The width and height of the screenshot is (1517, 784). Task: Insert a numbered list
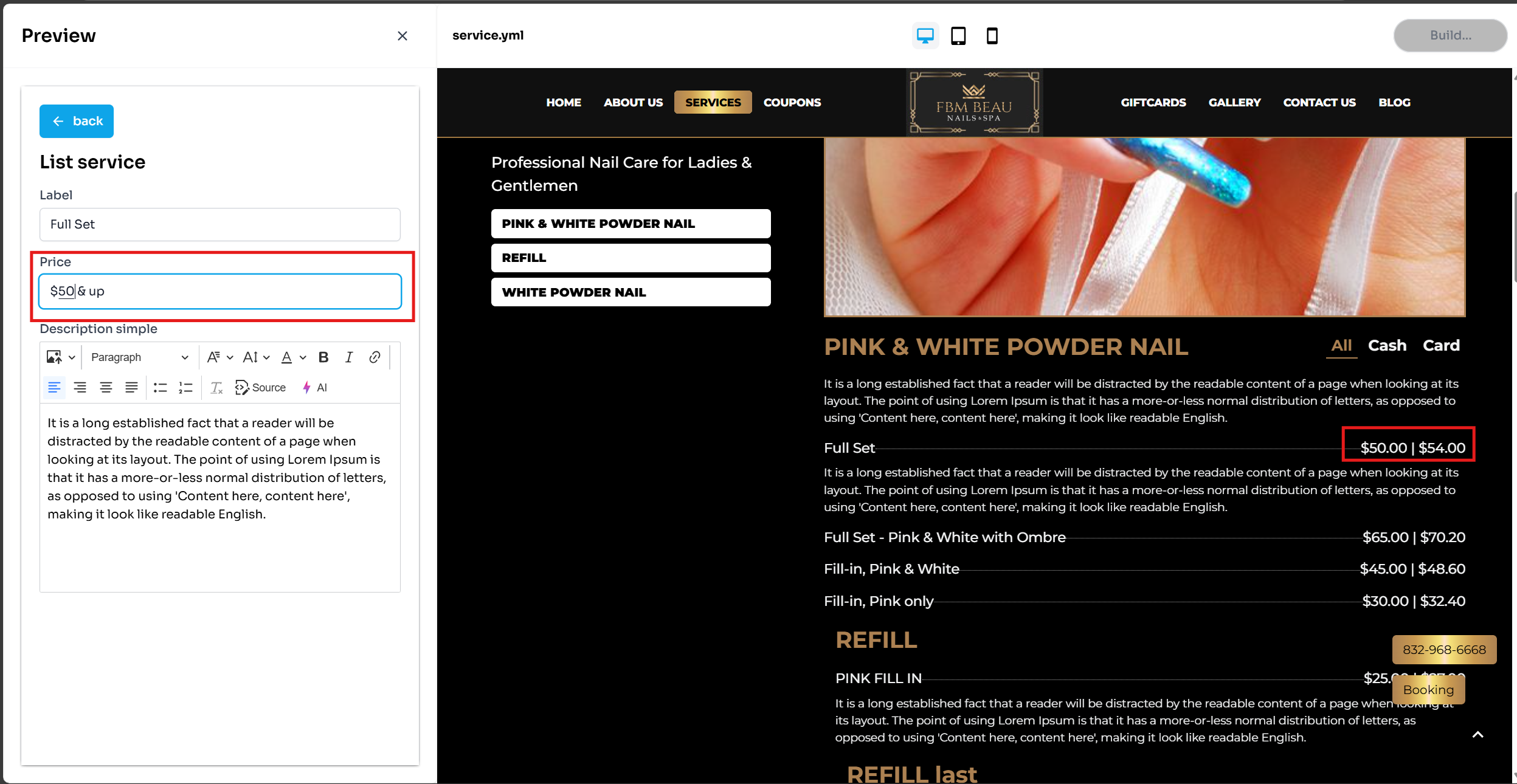(185, 388)
